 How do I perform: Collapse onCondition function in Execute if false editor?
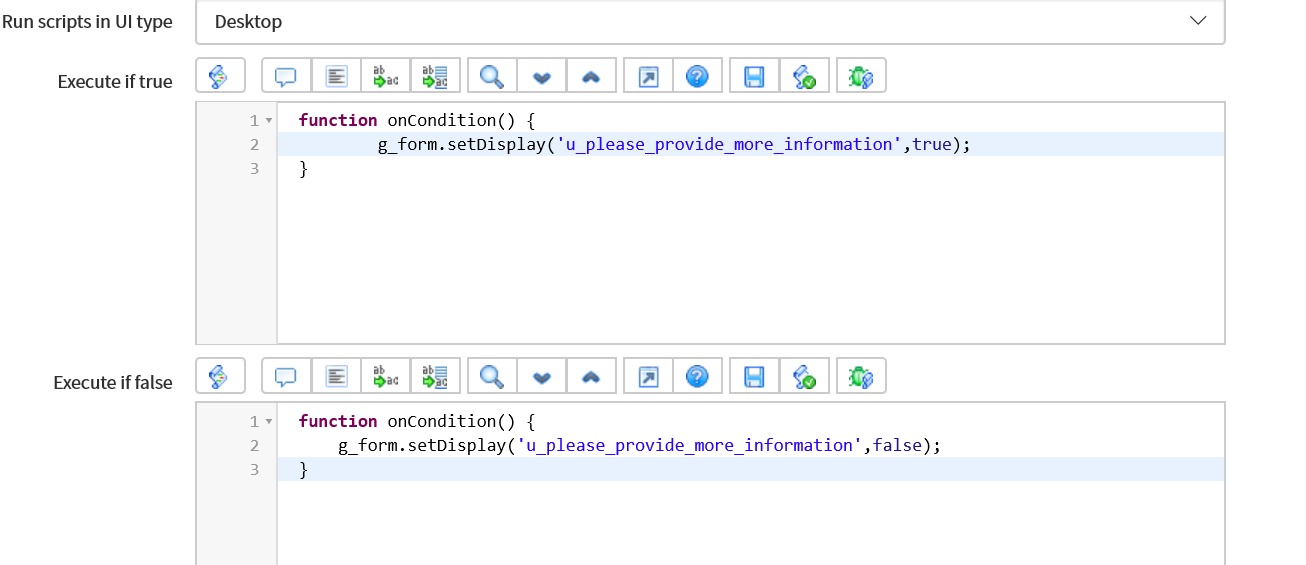269,422
